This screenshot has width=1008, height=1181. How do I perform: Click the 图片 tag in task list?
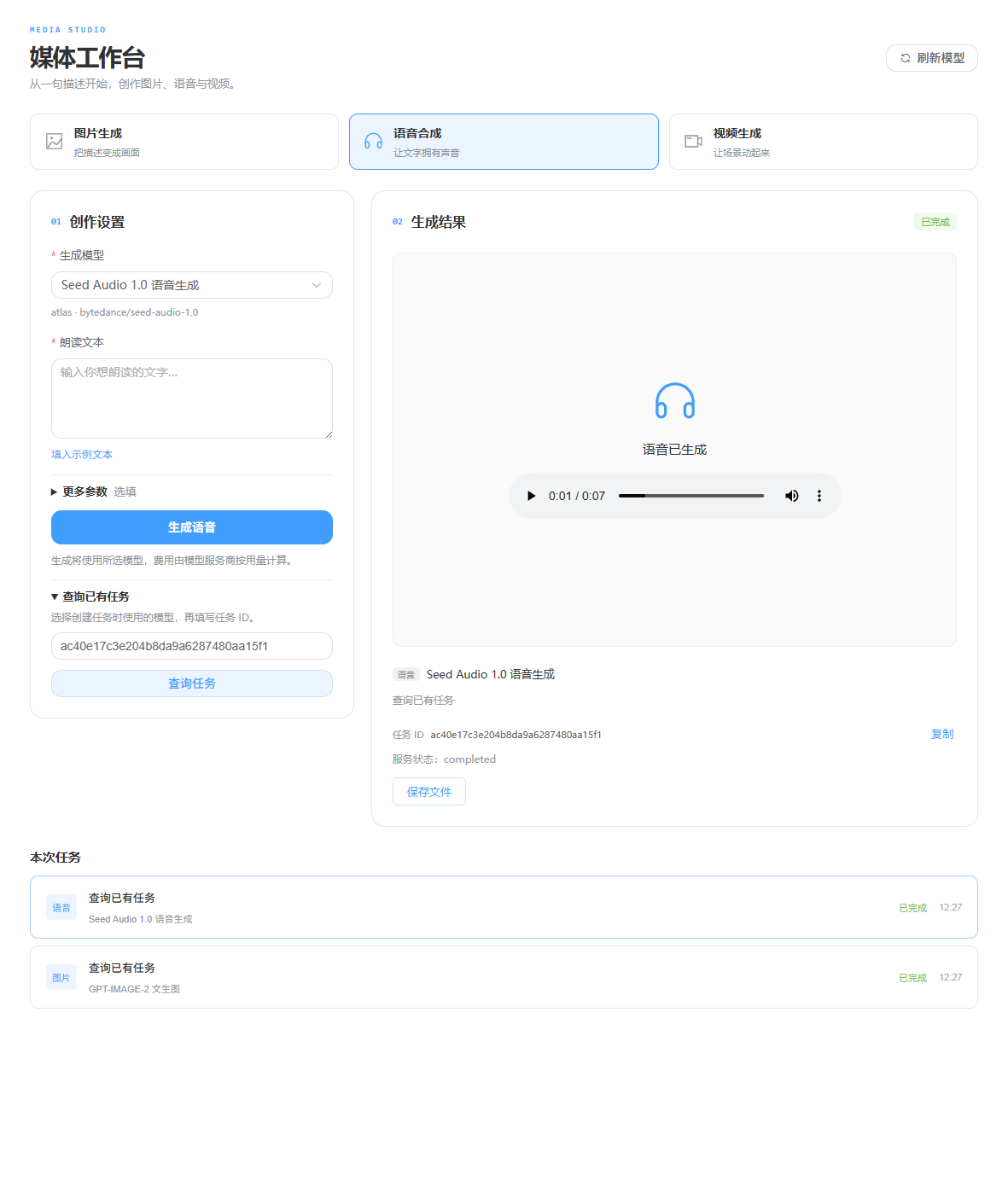coord(61,978)
